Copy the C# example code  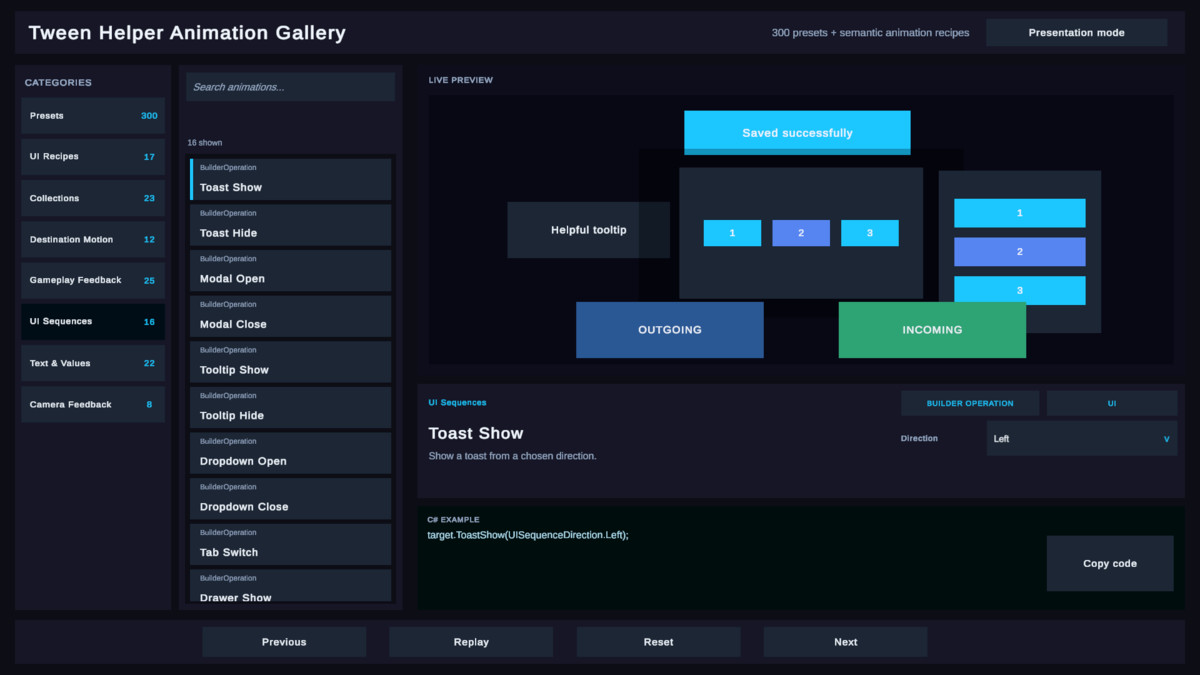(x=1110, y=563)
